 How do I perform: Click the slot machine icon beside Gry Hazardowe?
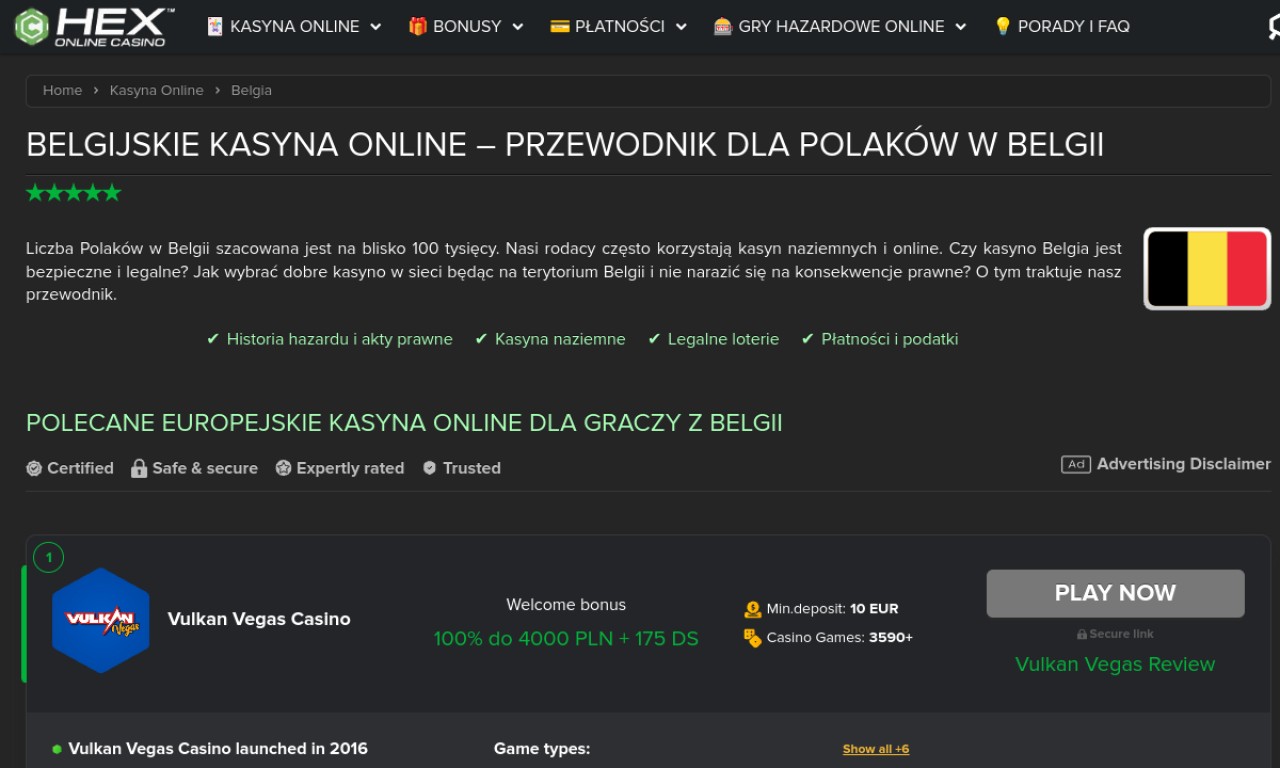point(723,27)
